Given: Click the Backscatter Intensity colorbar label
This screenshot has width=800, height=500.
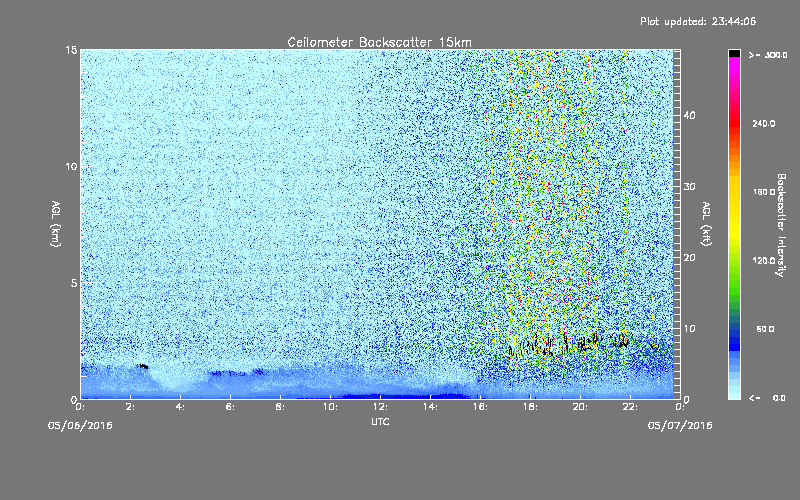Looking at the screenshot, I should pyautogui.click(x=781, y=225).
